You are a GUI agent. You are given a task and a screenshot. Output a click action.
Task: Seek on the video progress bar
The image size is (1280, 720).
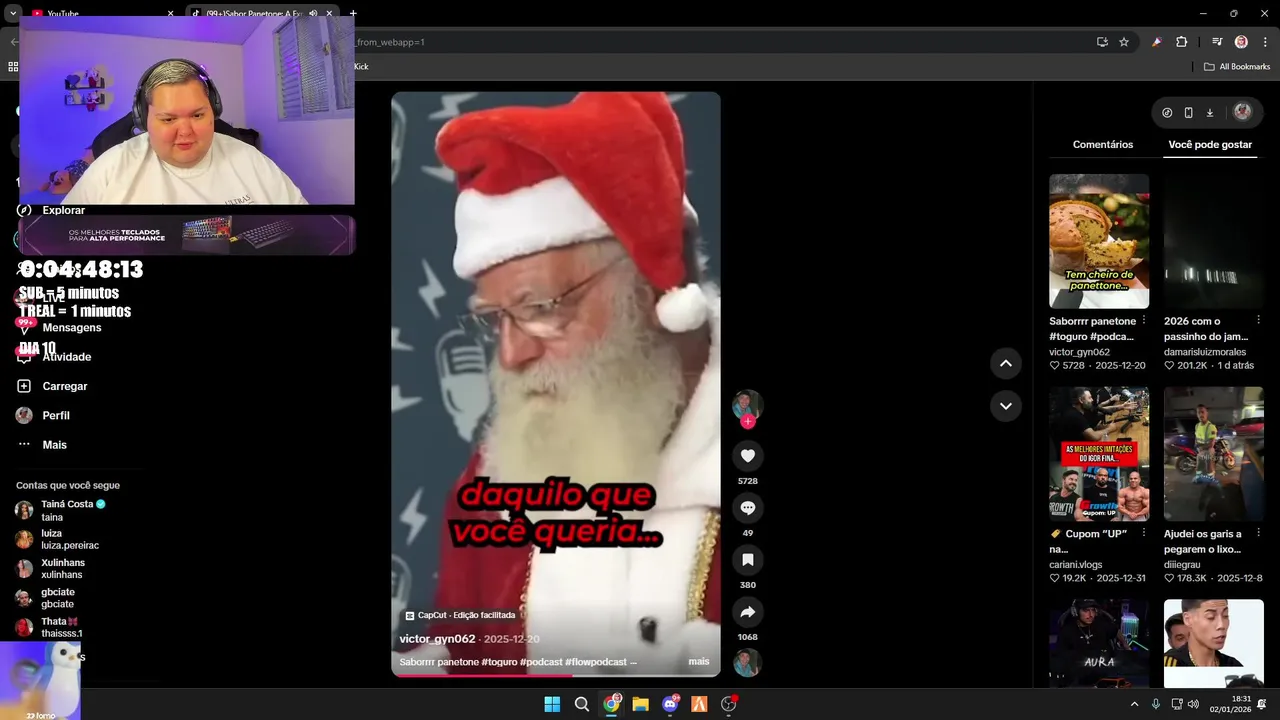556,675
